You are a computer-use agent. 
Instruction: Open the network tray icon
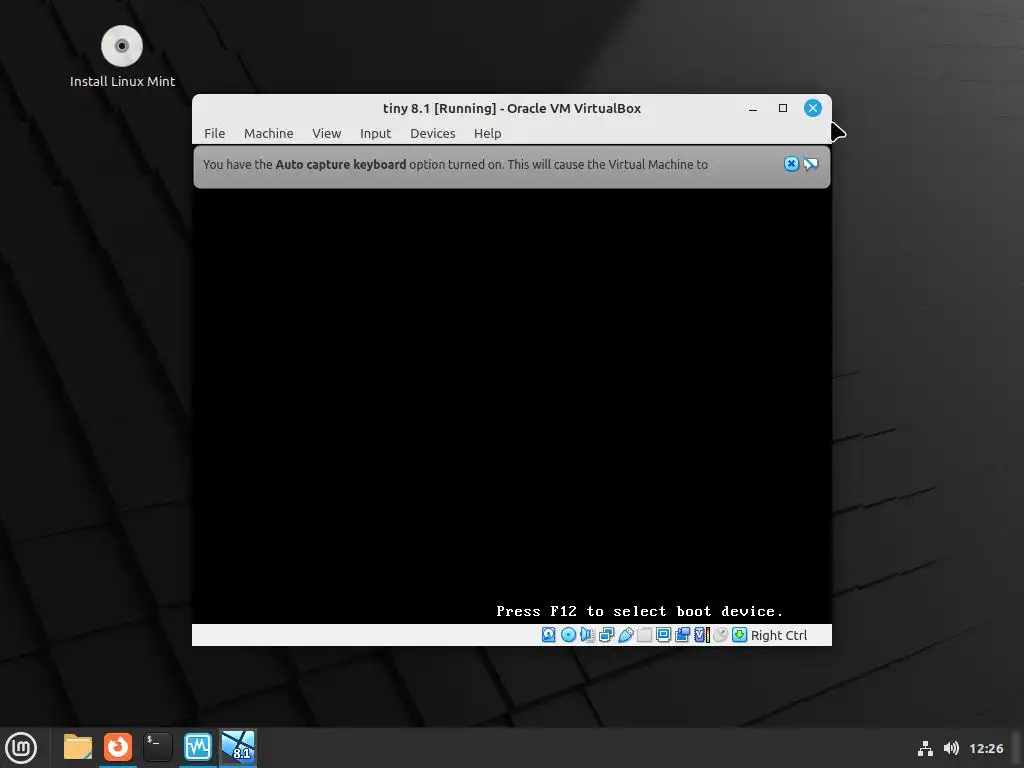(925, 748)
